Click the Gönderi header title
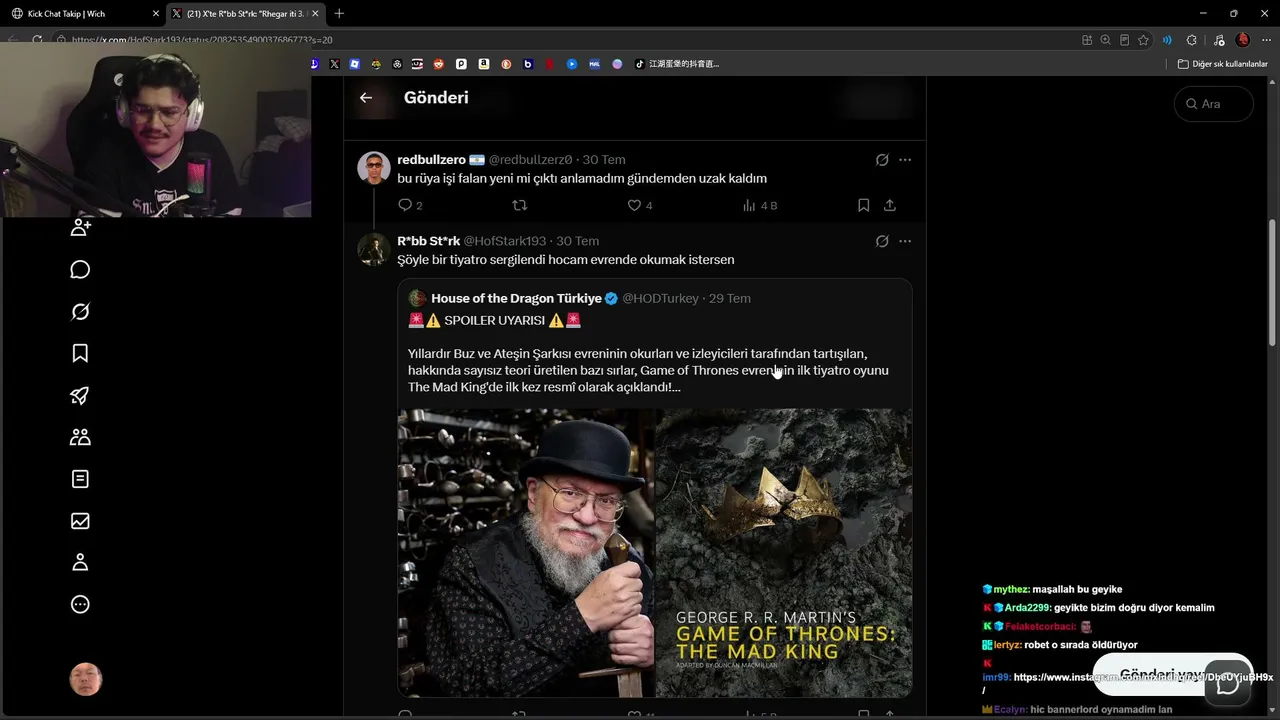The width and height of the screenshot is (1280, 720). tap(436, 98)
